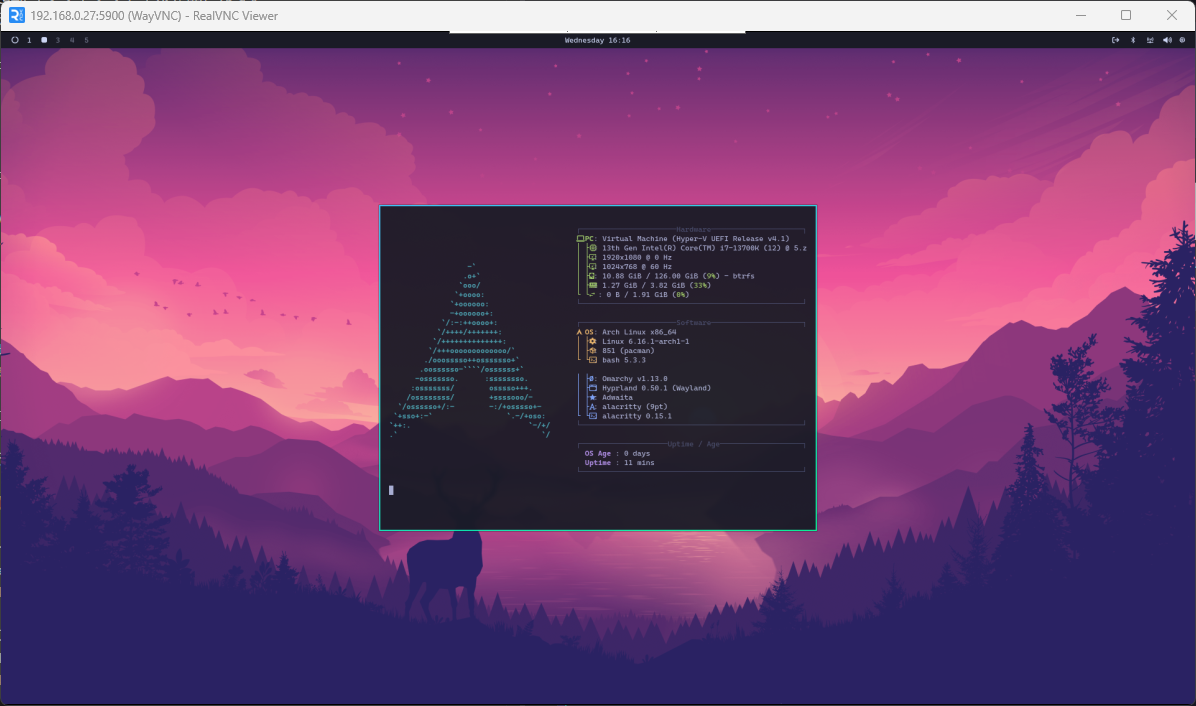
Task: Open the Bluetooth tray icon
Action: pyautogui.click(x=1133, y=40)
